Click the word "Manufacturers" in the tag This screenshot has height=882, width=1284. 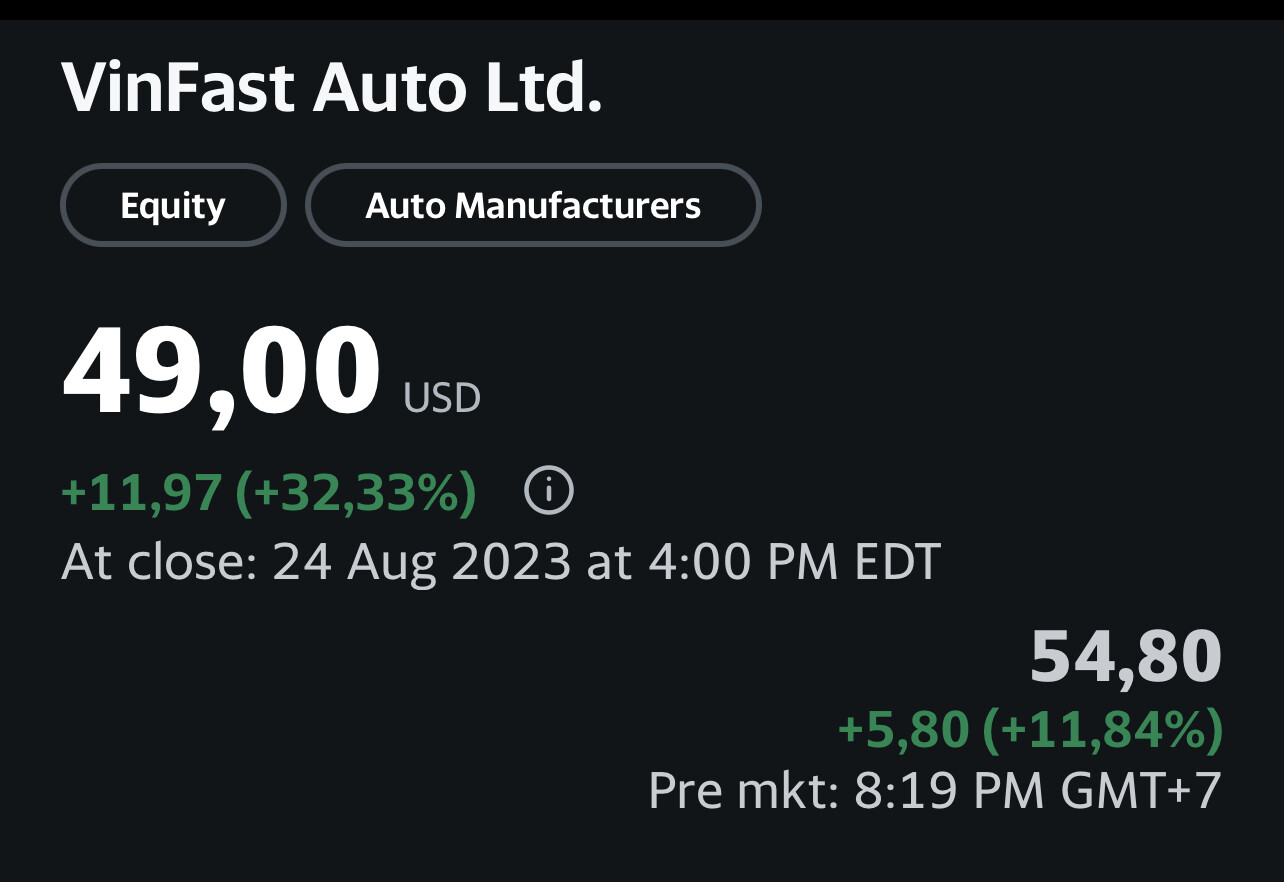tap(578, 205)
